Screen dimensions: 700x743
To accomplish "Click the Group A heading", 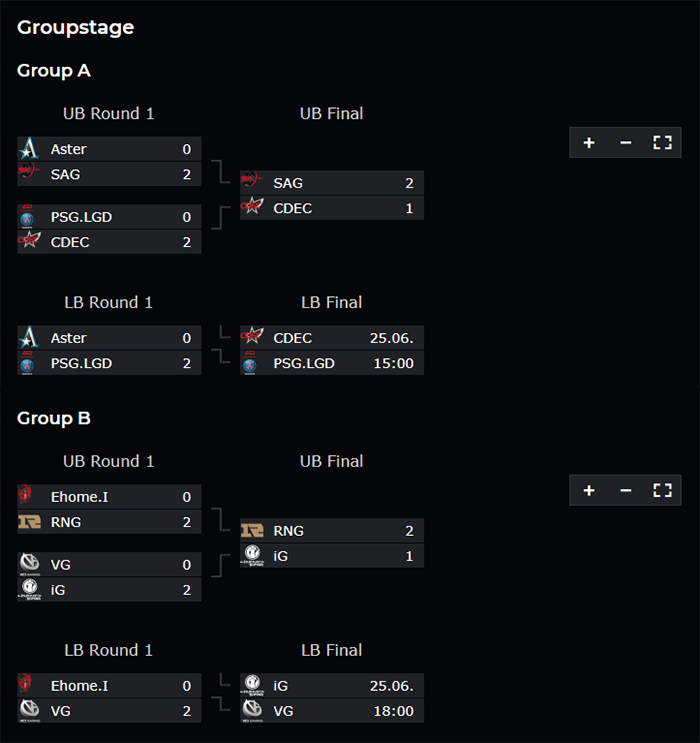I will [x=54, y=71].
